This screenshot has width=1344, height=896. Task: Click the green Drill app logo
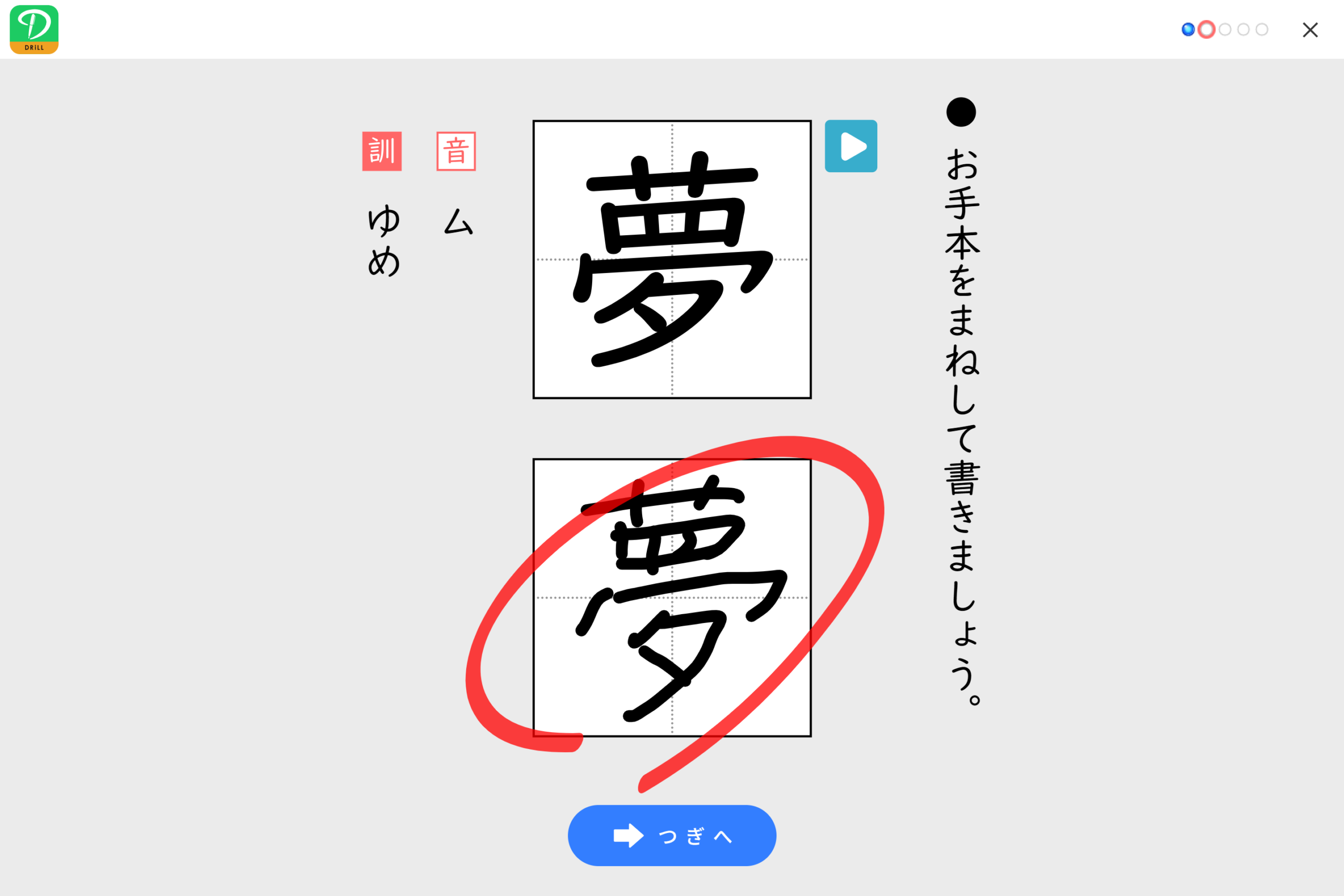click(34, 29)
